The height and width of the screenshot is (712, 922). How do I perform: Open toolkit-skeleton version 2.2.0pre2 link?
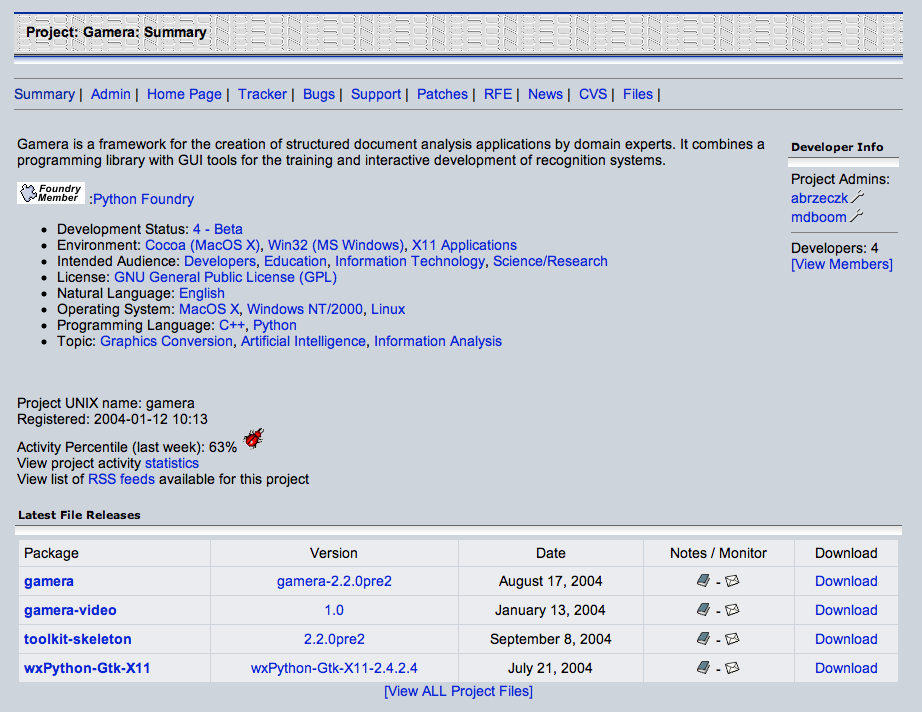click(x=334, y=639)
